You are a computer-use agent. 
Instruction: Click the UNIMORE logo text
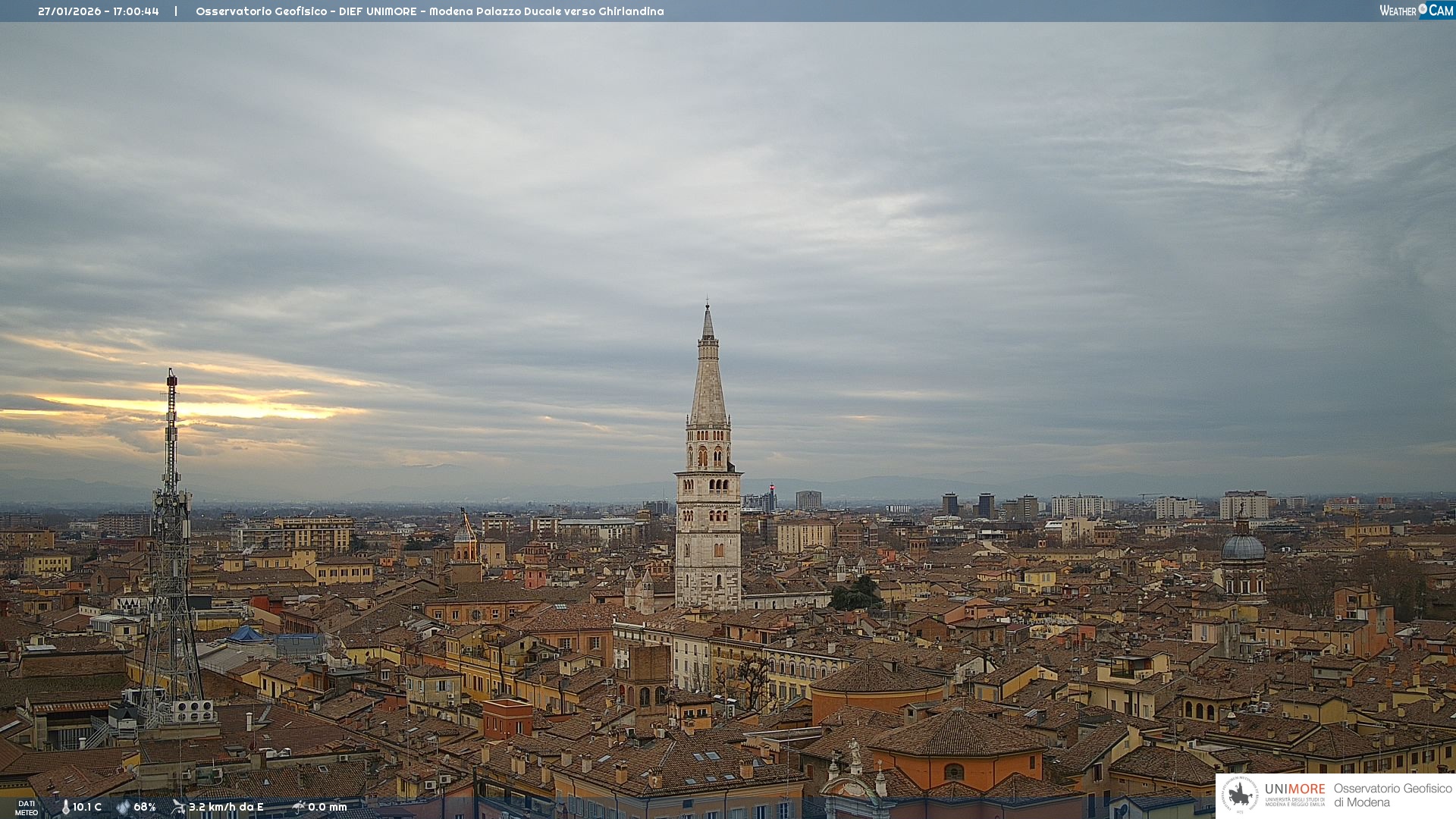1294,789
